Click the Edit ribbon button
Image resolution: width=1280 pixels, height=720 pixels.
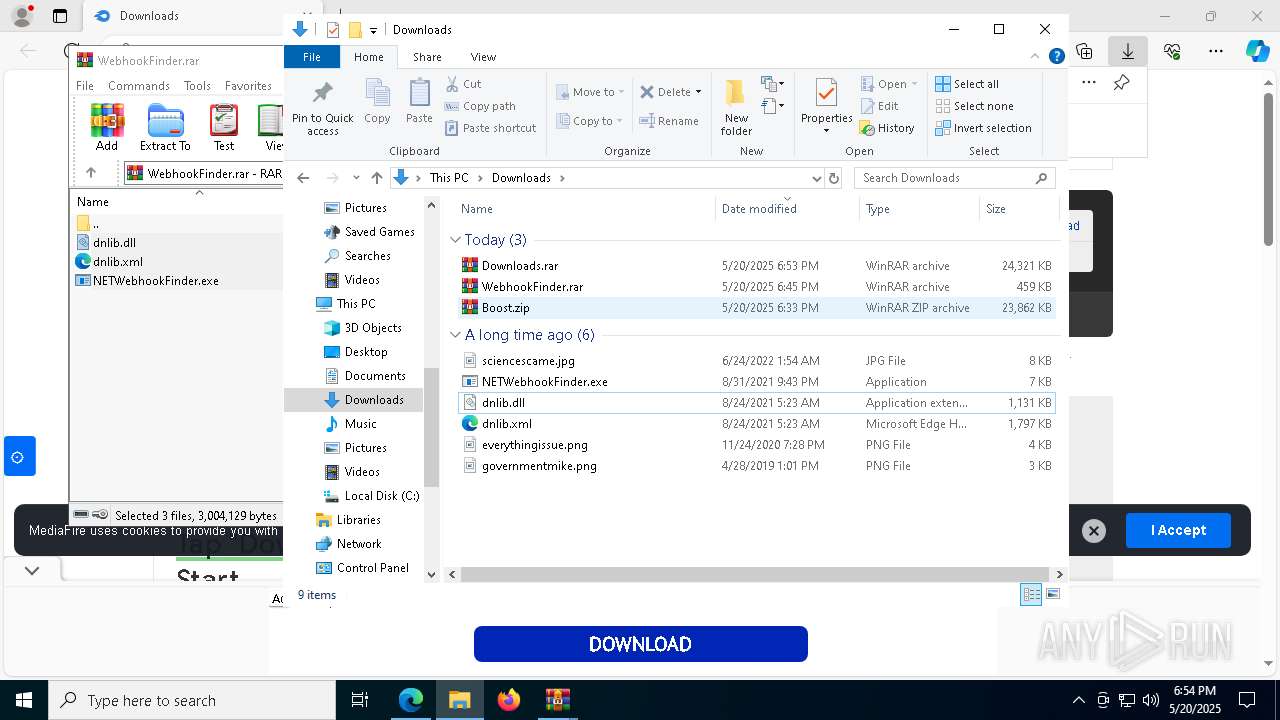pos(879,106)
